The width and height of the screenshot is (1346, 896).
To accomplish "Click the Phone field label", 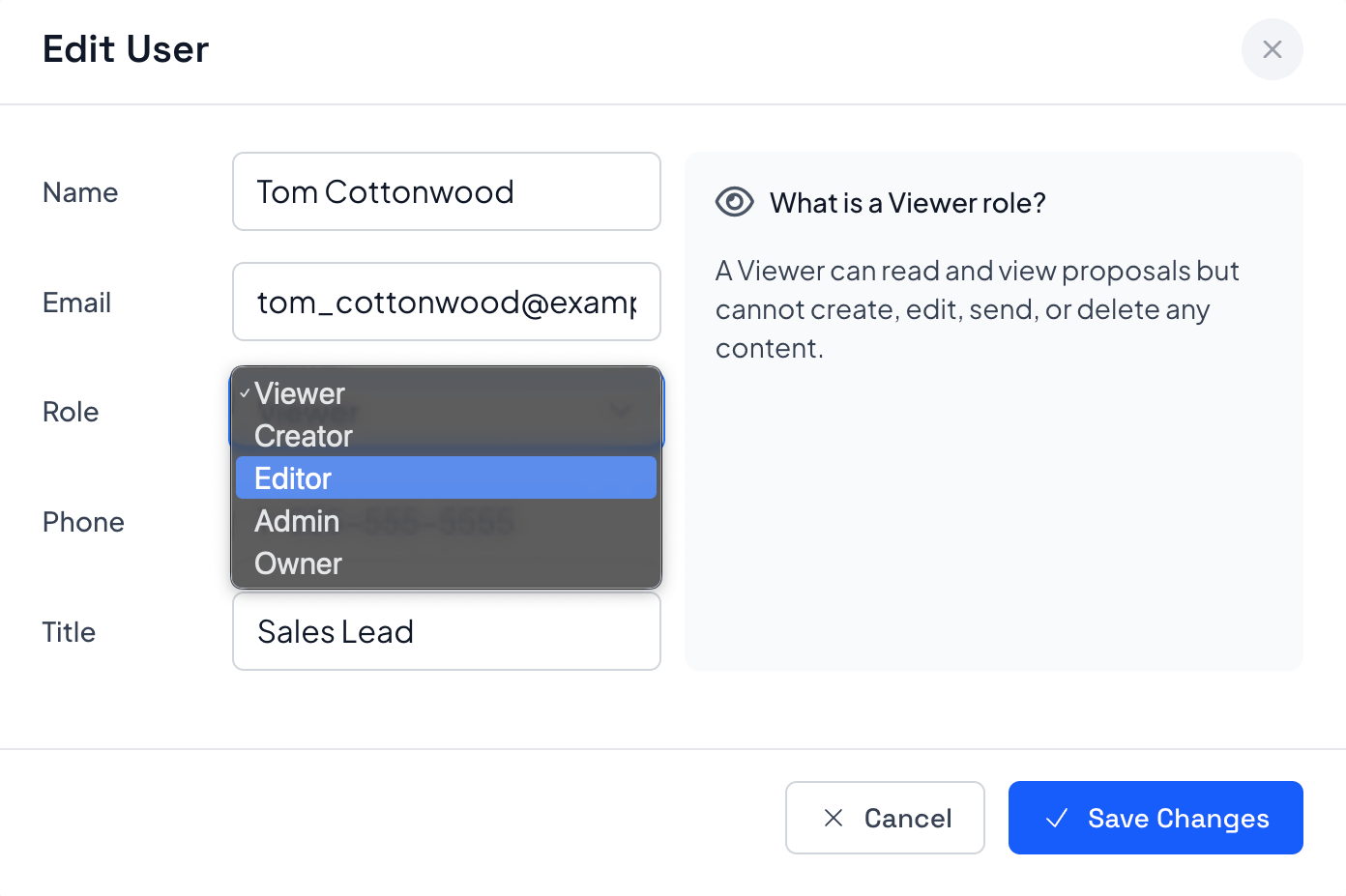I will click(x=83, y=522).
